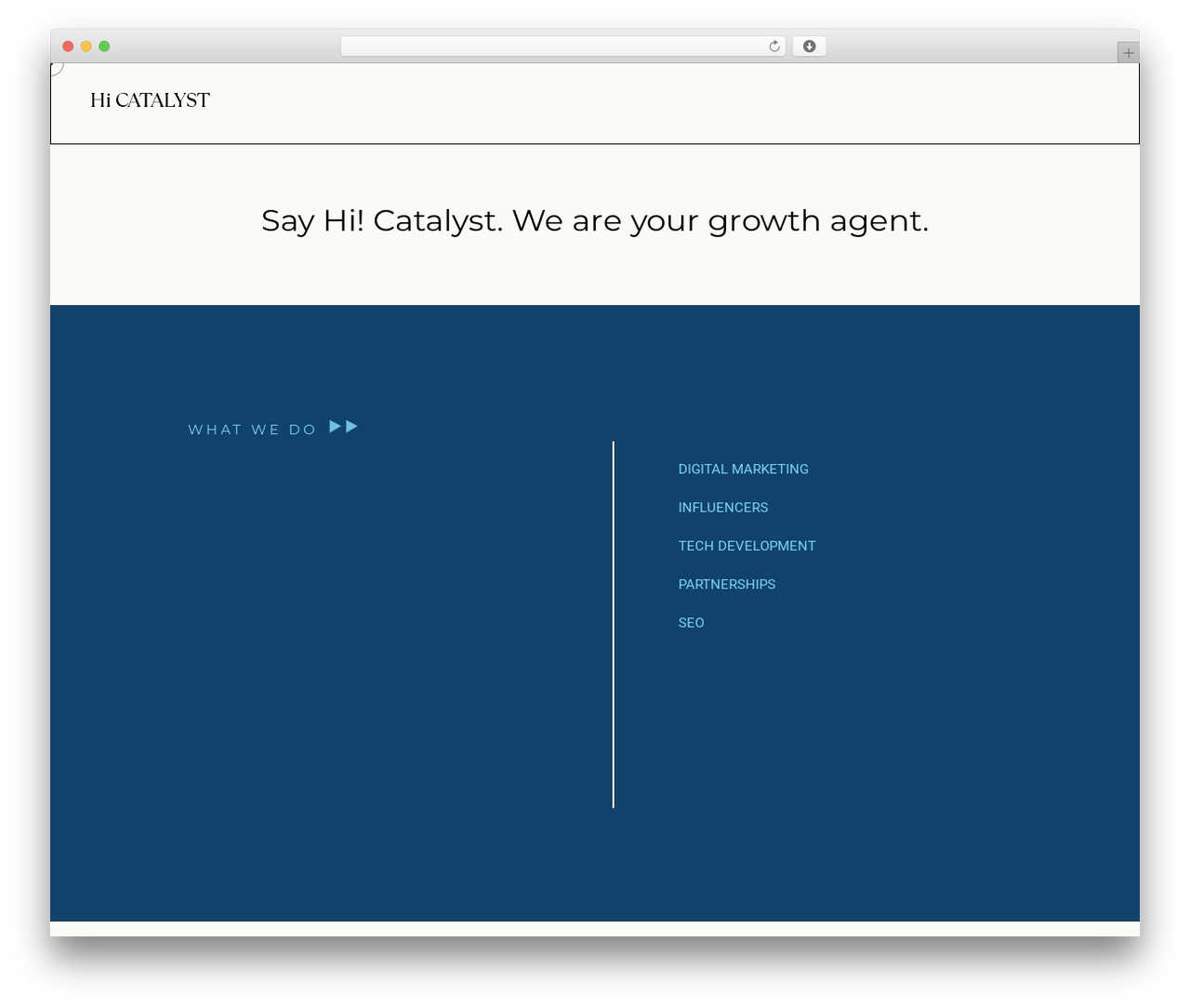
Task: Select Tech Development service
Action: [747, 546]
